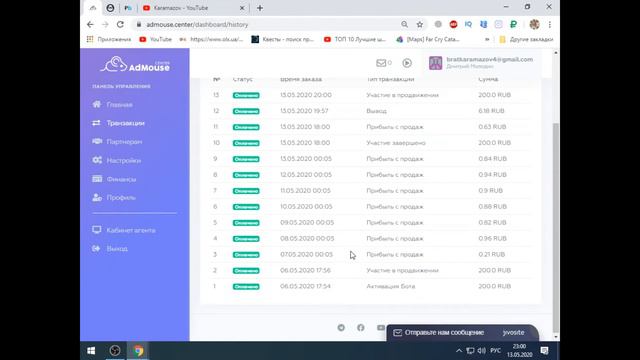
Task: Click the AdMouse logo
Action: [x=135, y=64]
